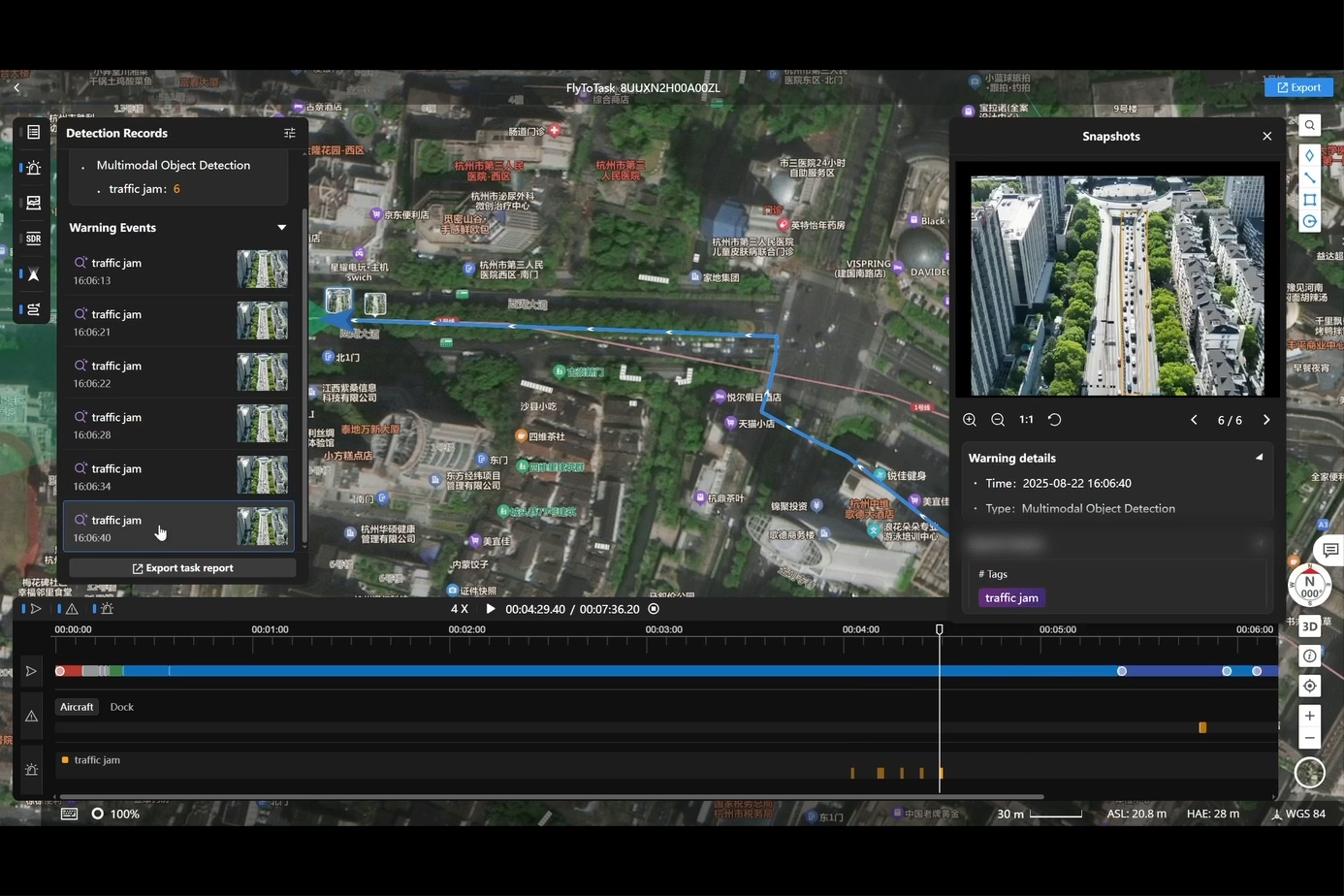Image resolution: width=1344 pixels, height=896 pixels.
Task: Collapse the Warning details section
Action: [1259, 458]
